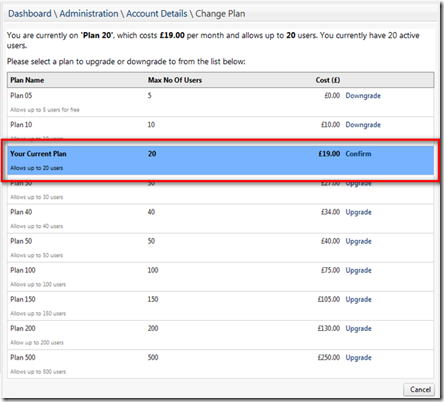Click Upgrade for Plan 150
The height and width of the screenshot is (402, 444).
358,299
